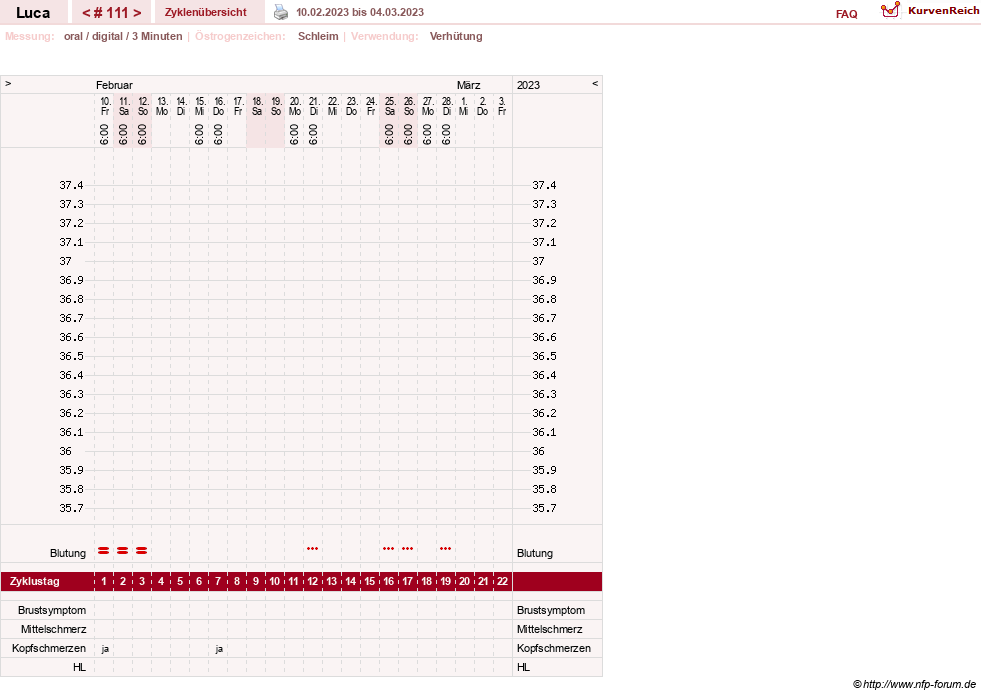Click the 'Zyklustag' row header

point(34,581)
